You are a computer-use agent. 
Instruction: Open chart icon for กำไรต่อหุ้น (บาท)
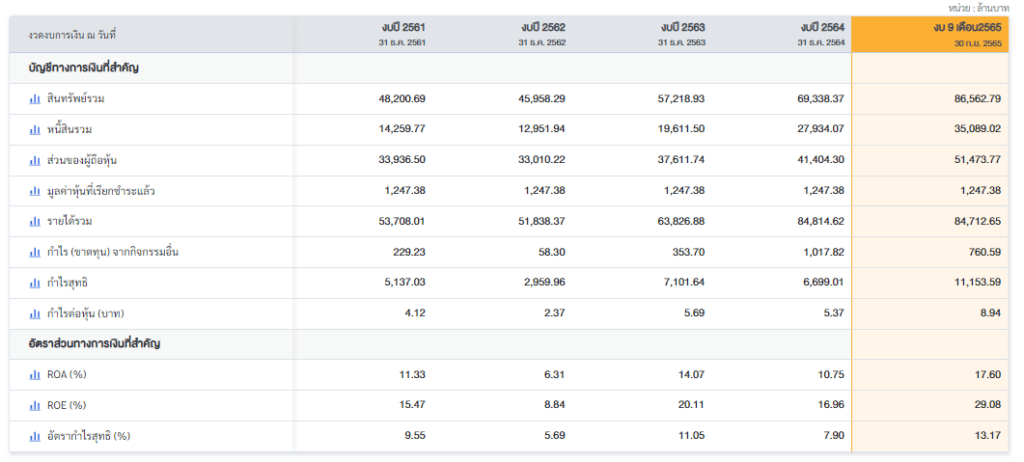(x=35, y=314)
